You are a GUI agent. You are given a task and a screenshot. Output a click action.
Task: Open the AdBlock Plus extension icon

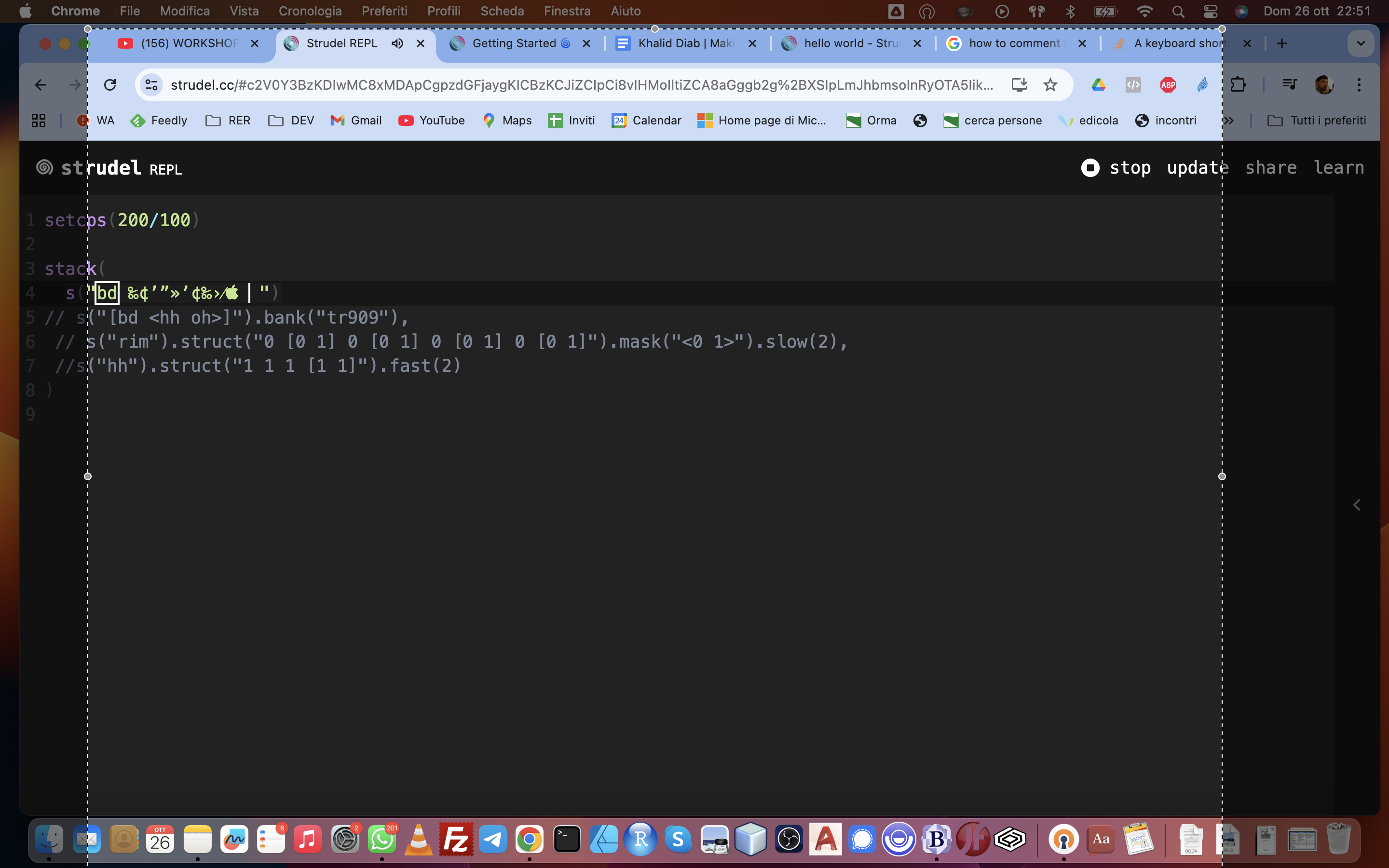click(1168, 85)
